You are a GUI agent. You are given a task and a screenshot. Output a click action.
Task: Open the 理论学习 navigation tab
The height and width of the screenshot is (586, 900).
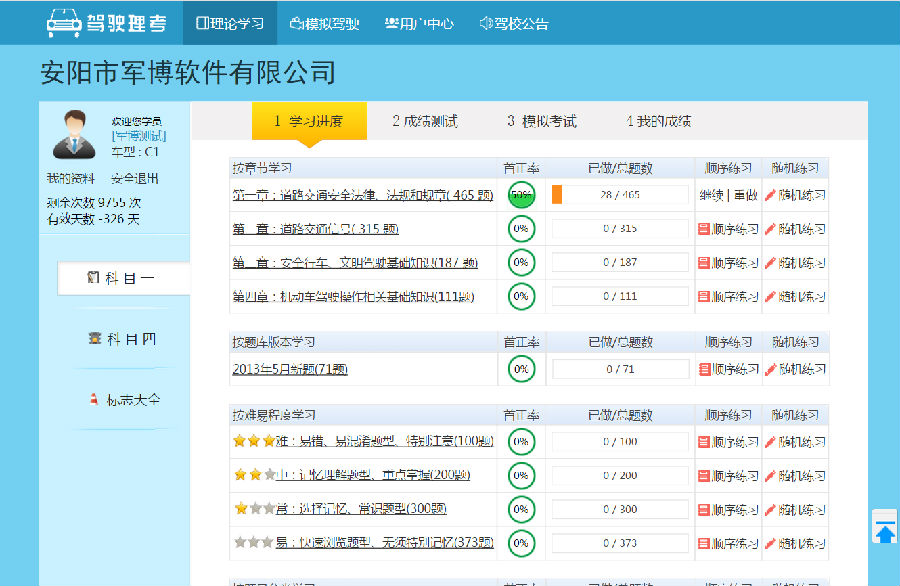230,23
